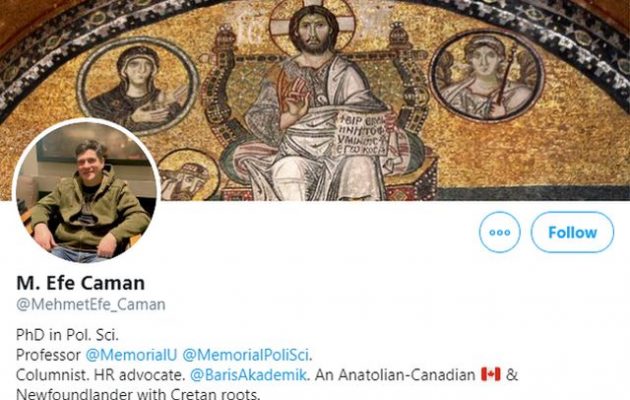Click 'An Anatolian-Canadian' bio text
The width and height of the screenshot is (630, 400).
395,375
